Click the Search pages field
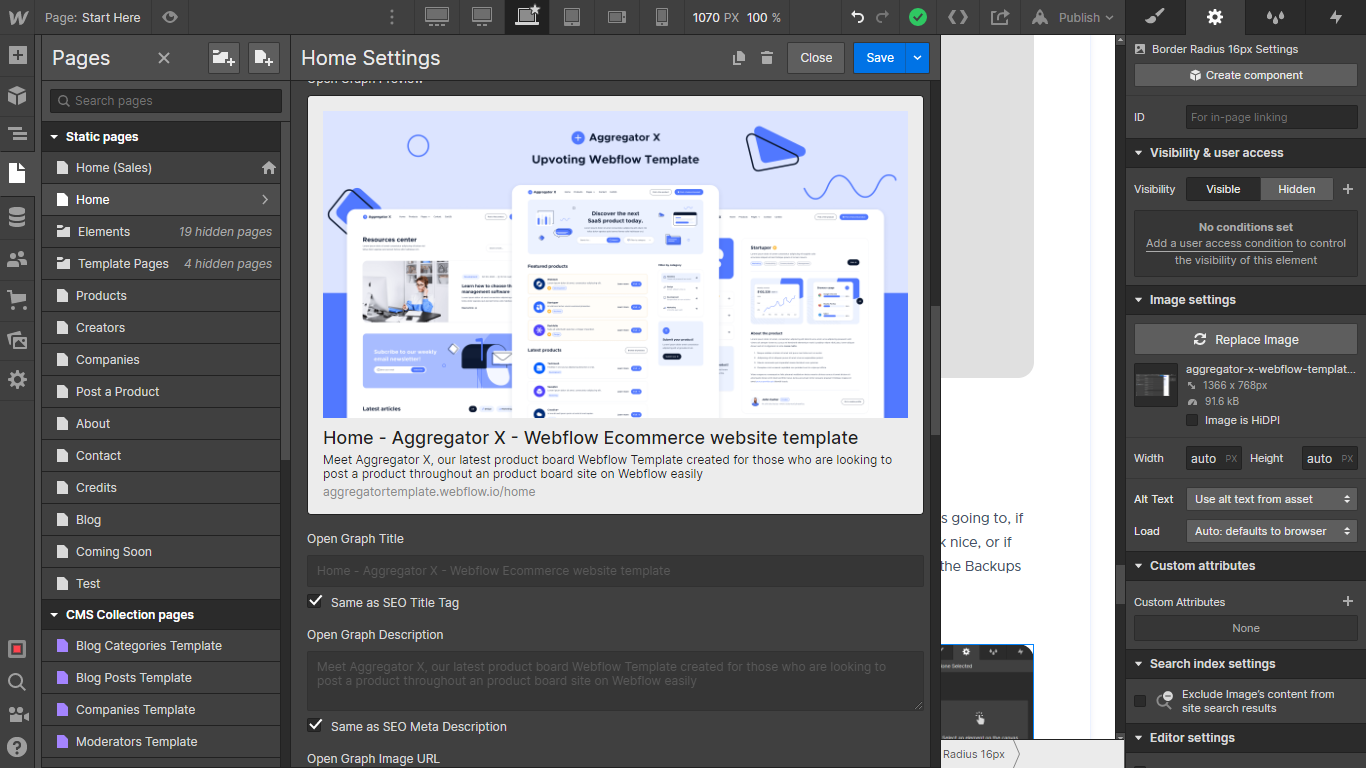 point(166,100)
